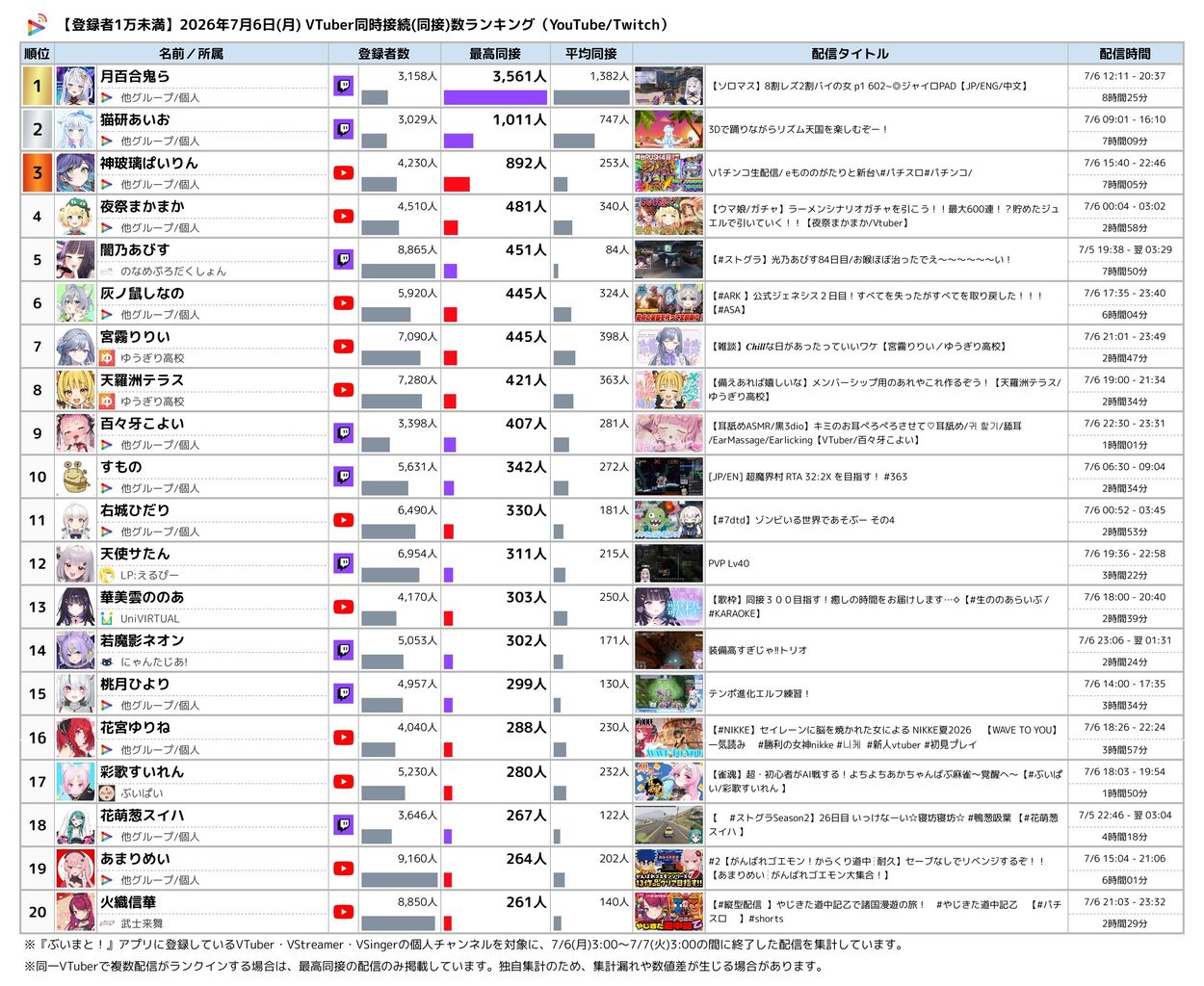Click the 配信タイトル column header
Viewport: 1204px width, 986px height.
[850, 54]
